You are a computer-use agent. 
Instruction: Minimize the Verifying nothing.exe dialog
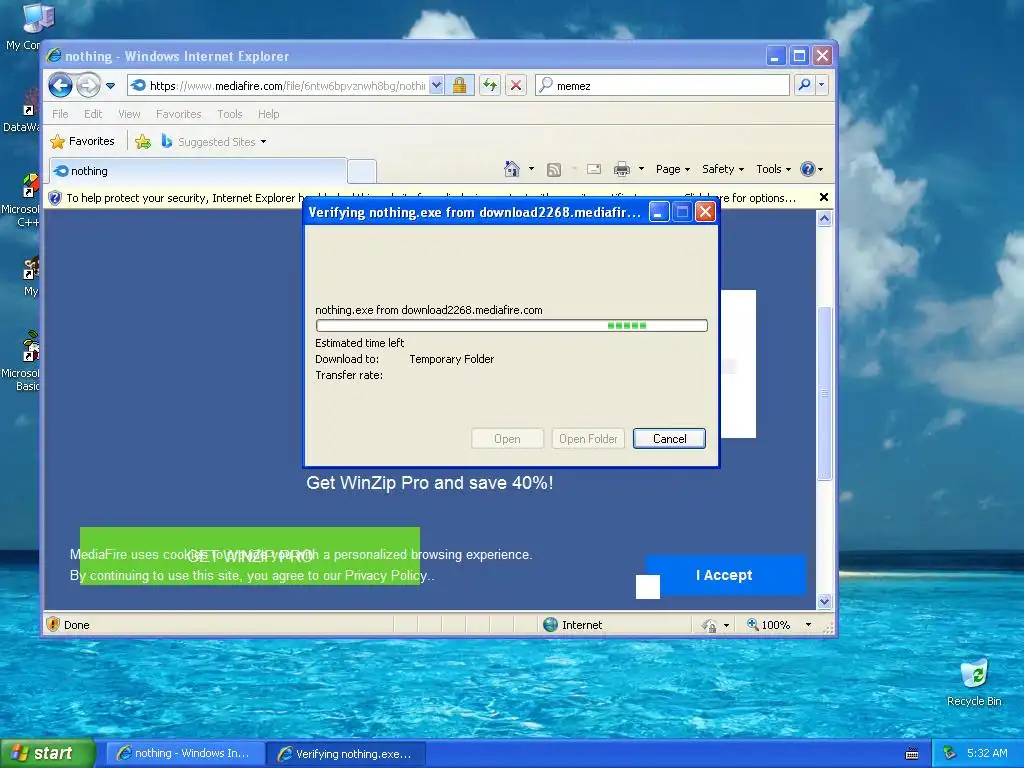659,212
